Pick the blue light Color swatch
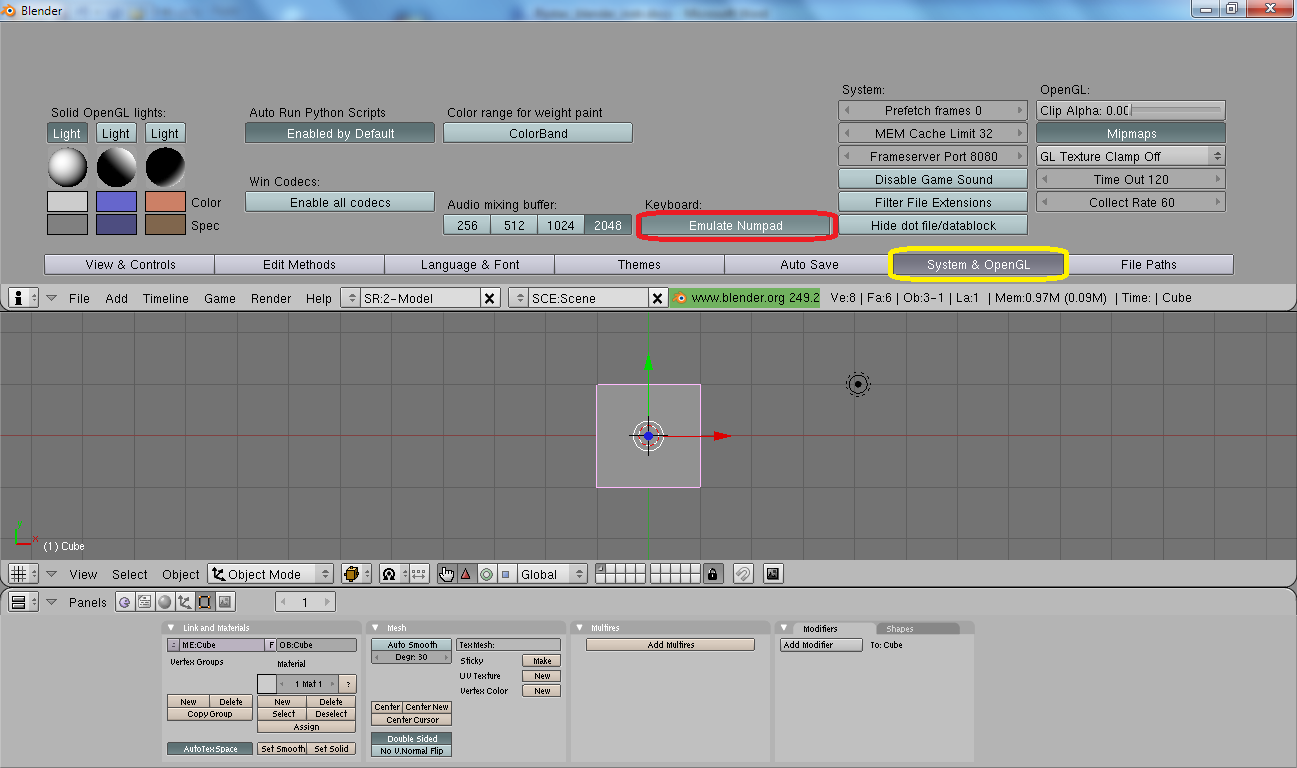Image resolution: width=1297 pixels, height=768 pixels. point(116,202)
